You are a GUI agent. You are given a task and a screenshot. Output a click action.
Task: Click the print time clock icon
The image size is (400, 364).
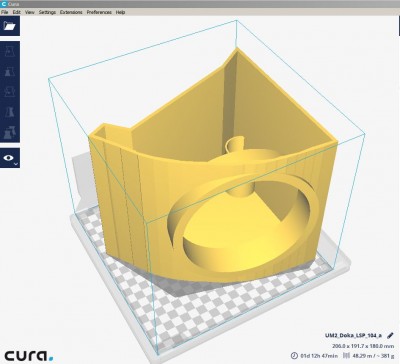point(294,355)
